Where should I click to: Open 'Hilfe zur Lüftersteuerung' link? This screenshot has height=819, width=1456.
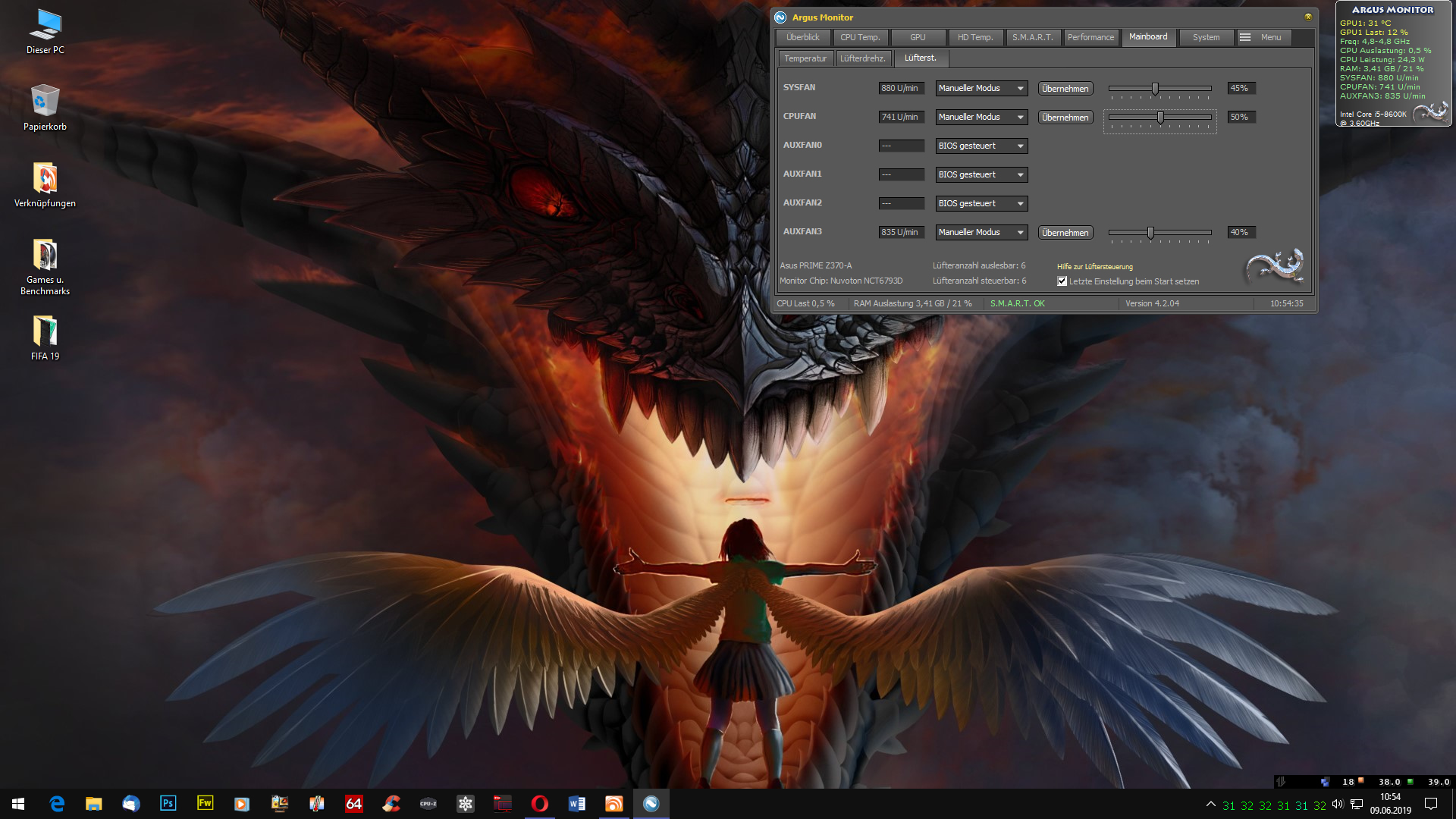click(1095, 267)
